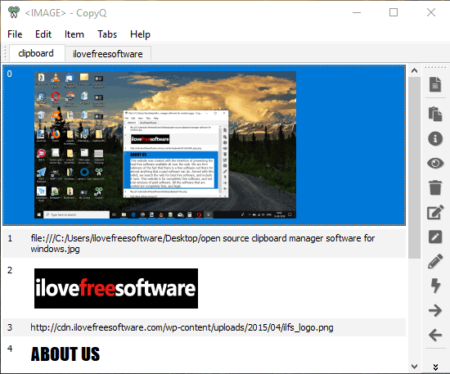450x374 pixels.
Task: Open the Tabs menu
Action: [107, 34]
